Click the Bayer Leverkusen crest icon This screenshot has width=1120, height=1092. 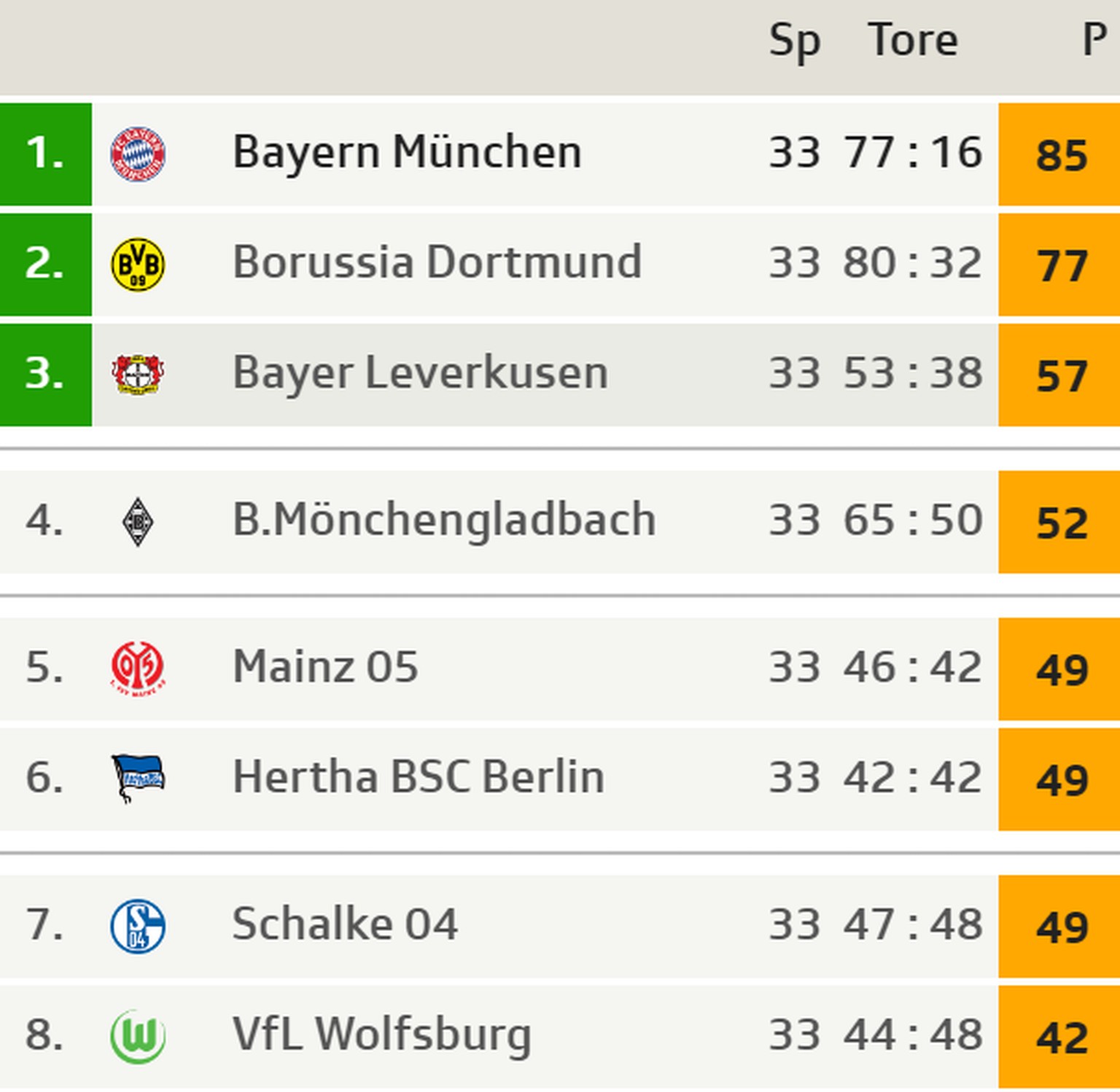138,375
